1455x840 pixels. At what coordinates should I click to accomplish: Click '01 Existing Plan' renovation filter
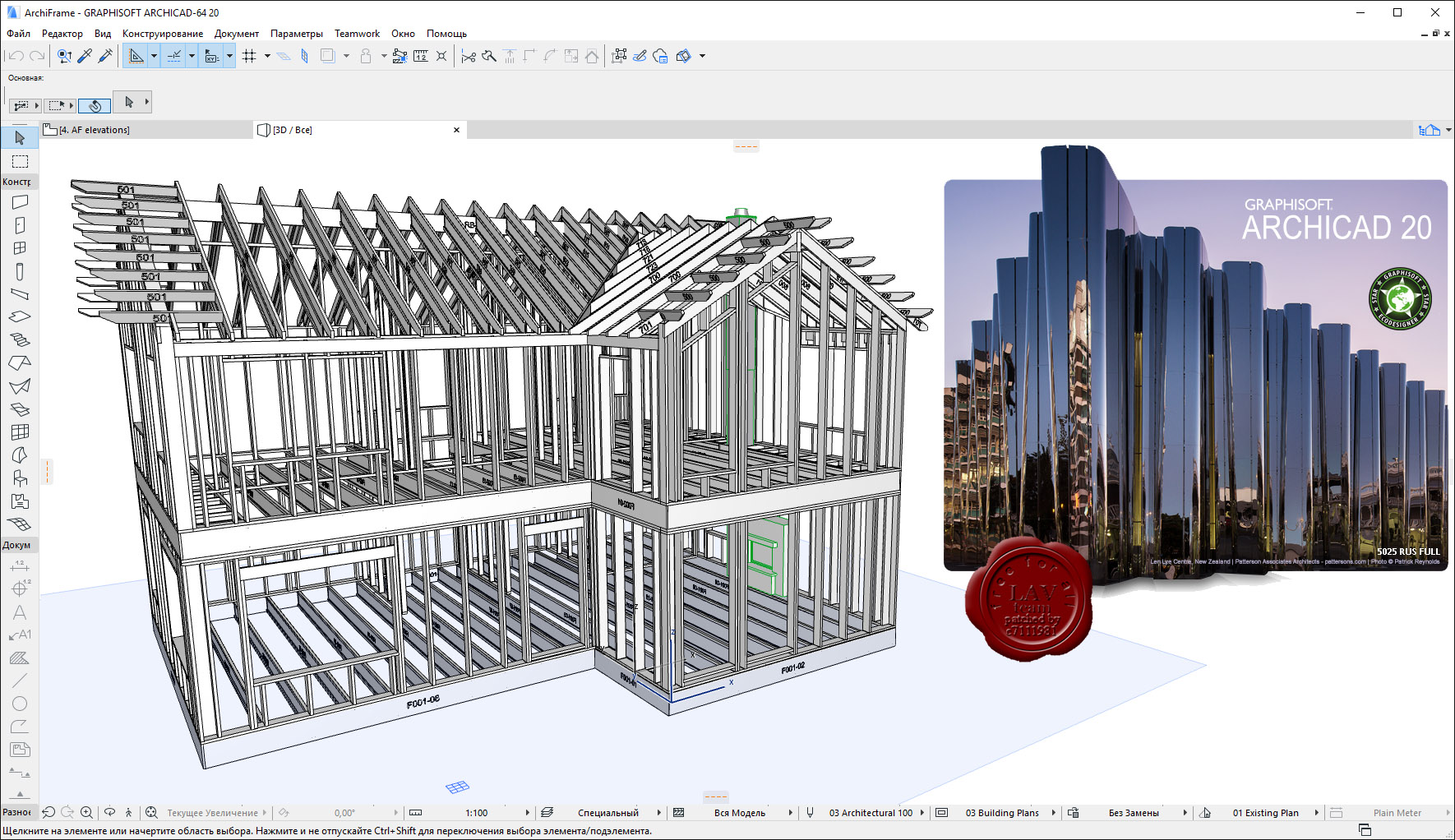tap(1265, 813)
